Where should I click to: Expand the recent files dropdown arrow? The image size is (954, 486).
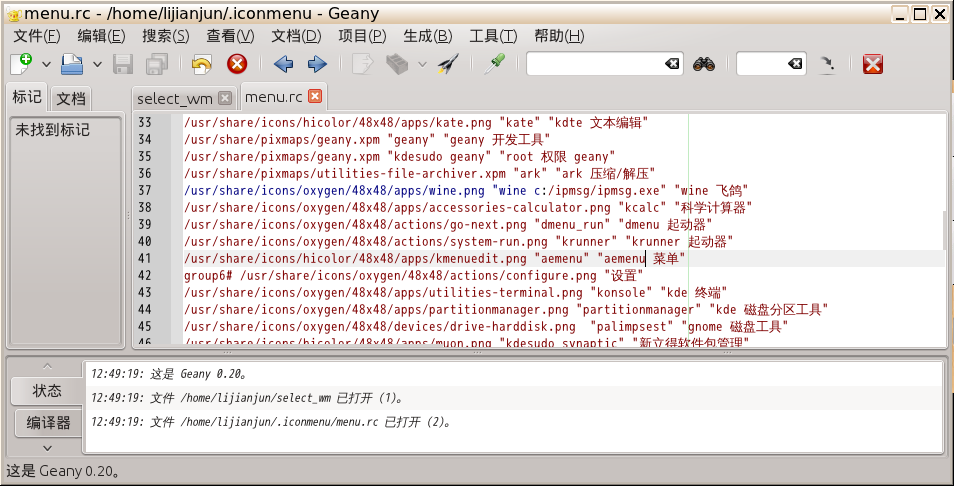[x=97, y=64]
